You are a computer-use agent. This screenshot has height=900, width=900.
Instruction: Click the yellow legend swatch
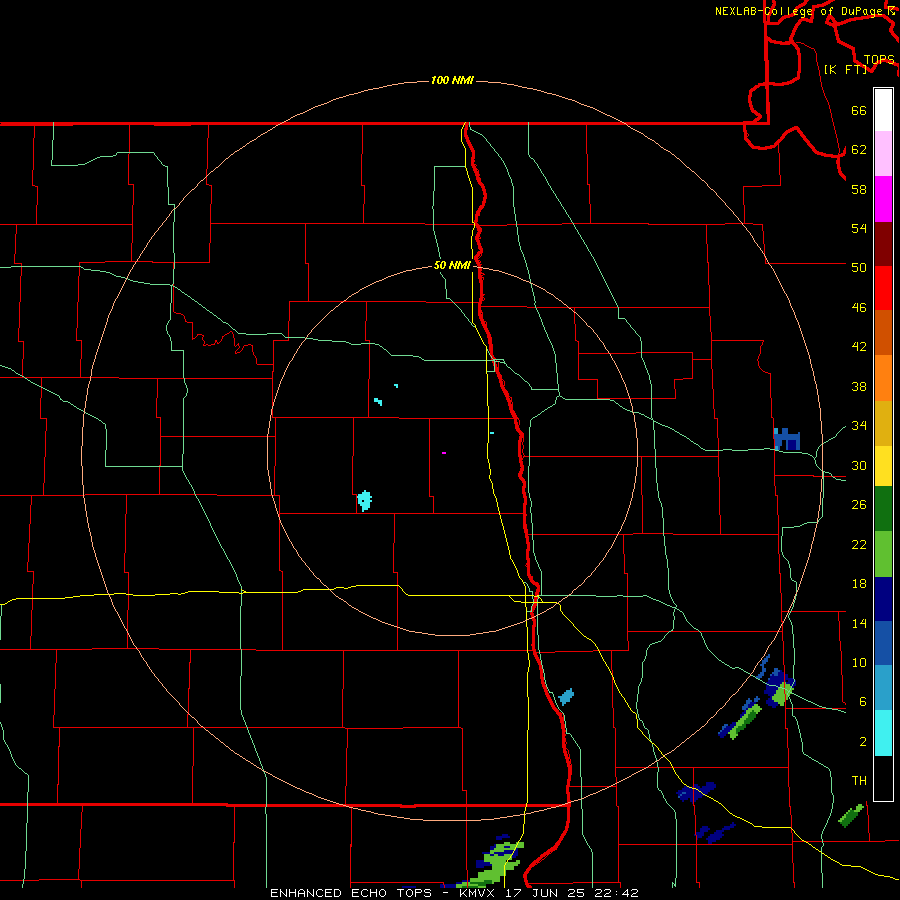[x=883, y=466]
